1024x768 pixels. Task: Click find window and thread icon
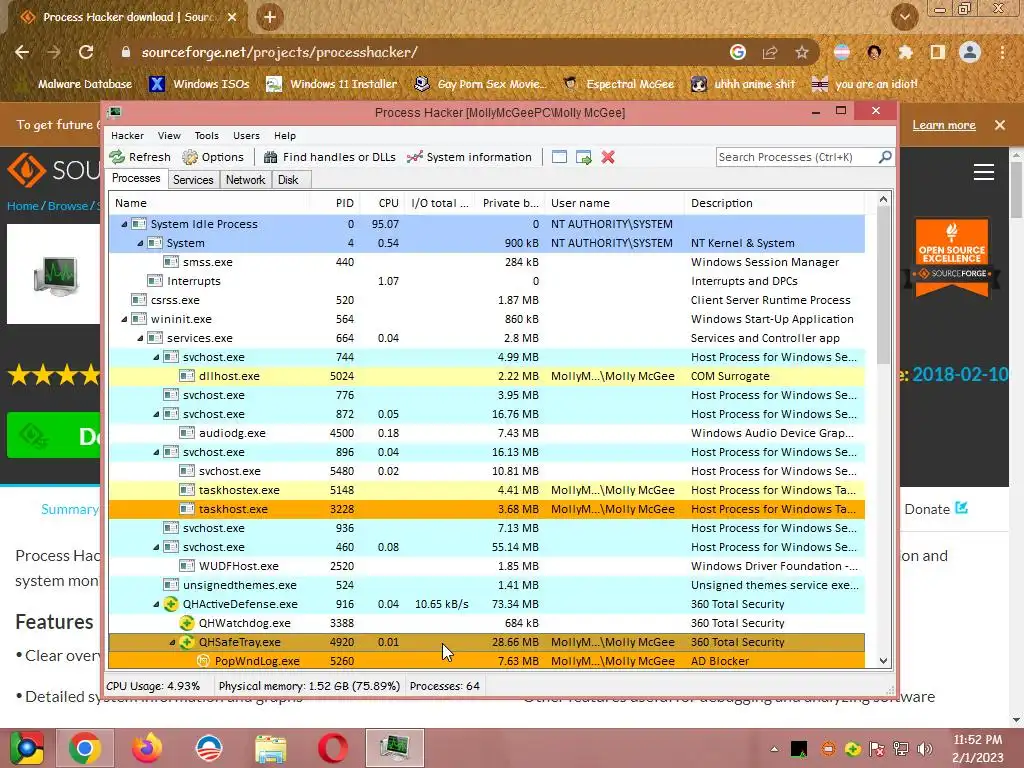coord(584,157)
